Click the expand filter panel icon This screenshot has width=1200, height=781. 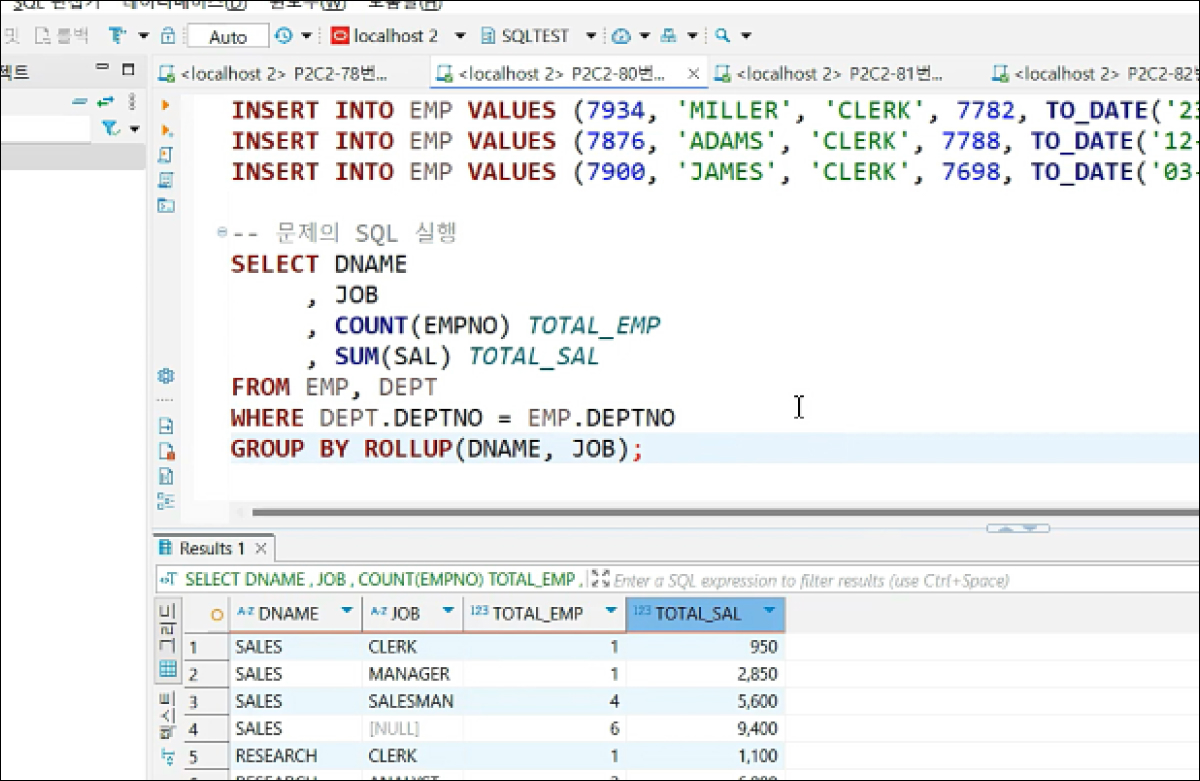(600, 579)
